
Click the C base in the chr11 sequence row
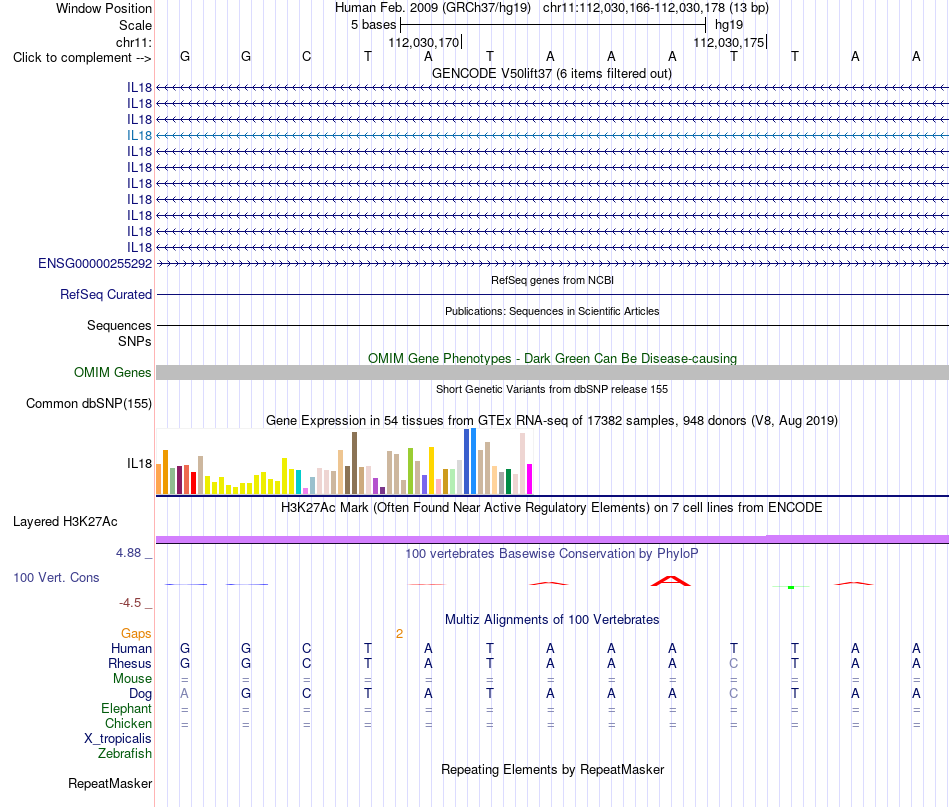click(x=307, y=56)
